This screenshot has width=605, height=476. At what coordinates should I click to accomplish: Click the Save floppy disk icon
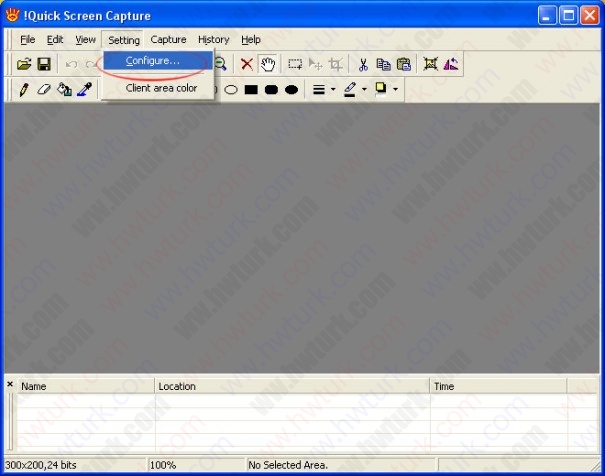(x=44, y=64)
